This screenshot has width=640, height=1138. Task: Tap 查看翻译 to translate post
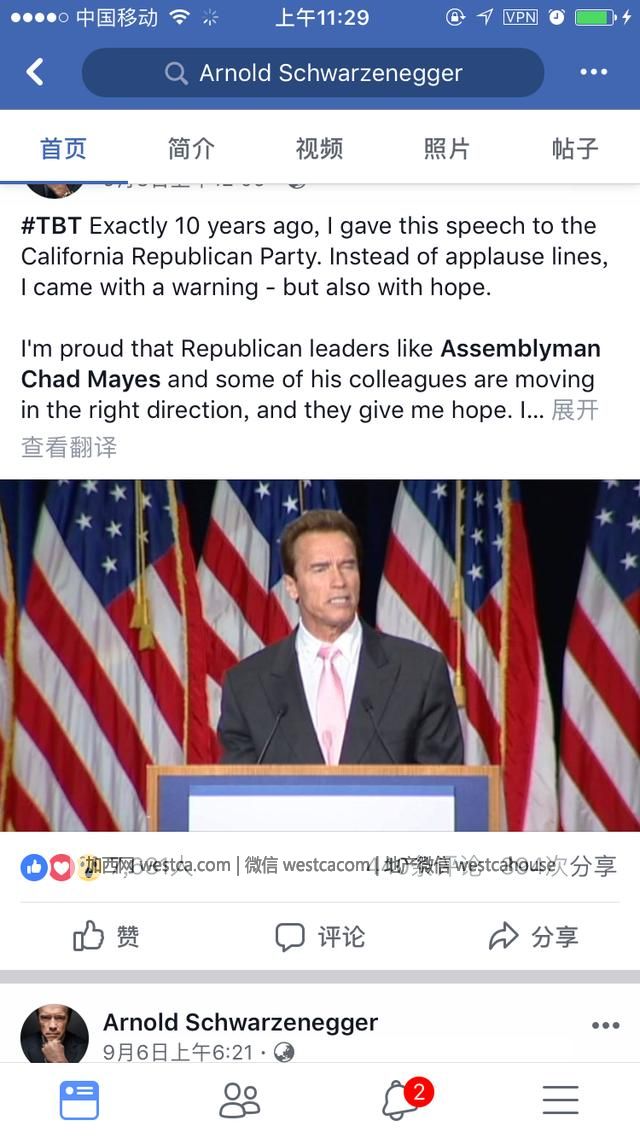(69, 447)
